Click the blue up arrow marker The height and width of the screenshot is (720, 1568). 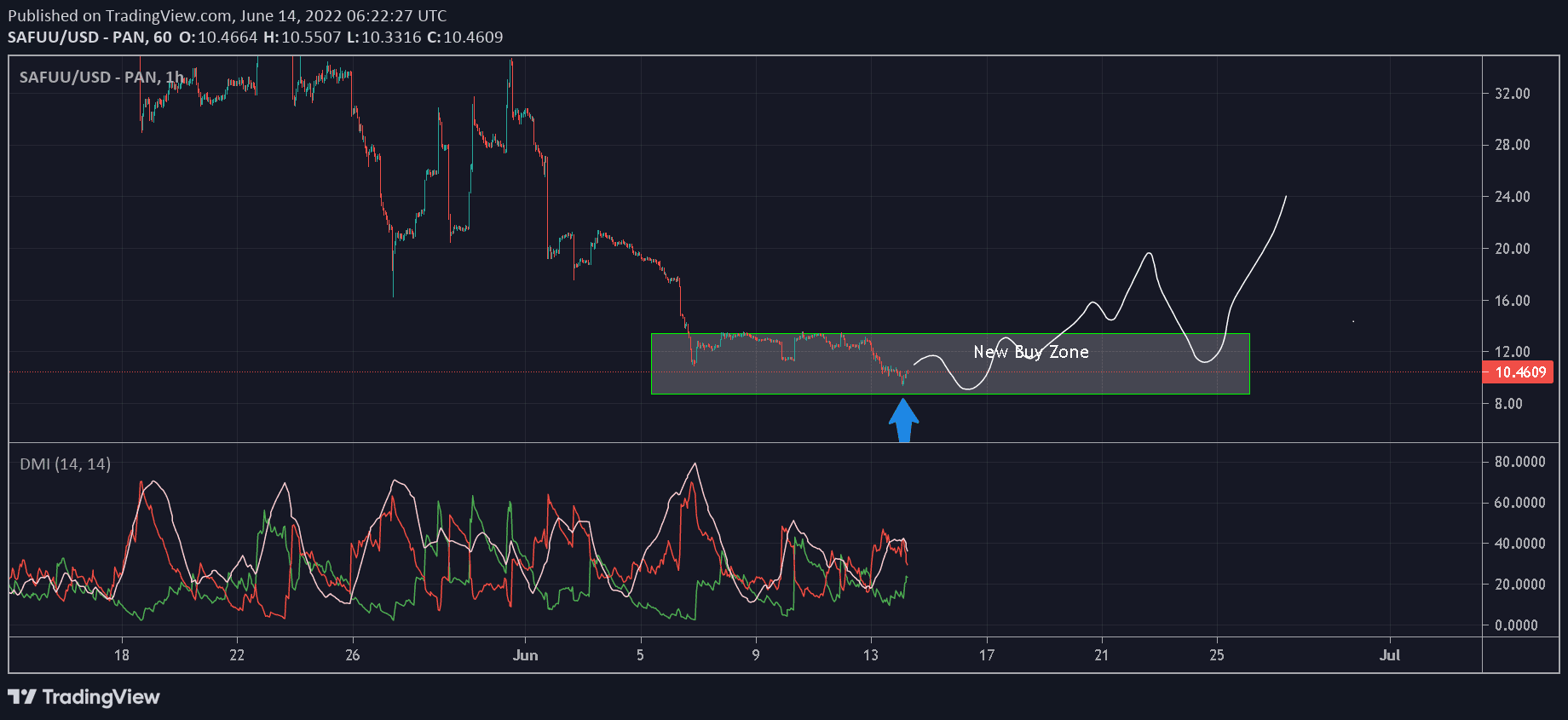[x=903, y=420]
